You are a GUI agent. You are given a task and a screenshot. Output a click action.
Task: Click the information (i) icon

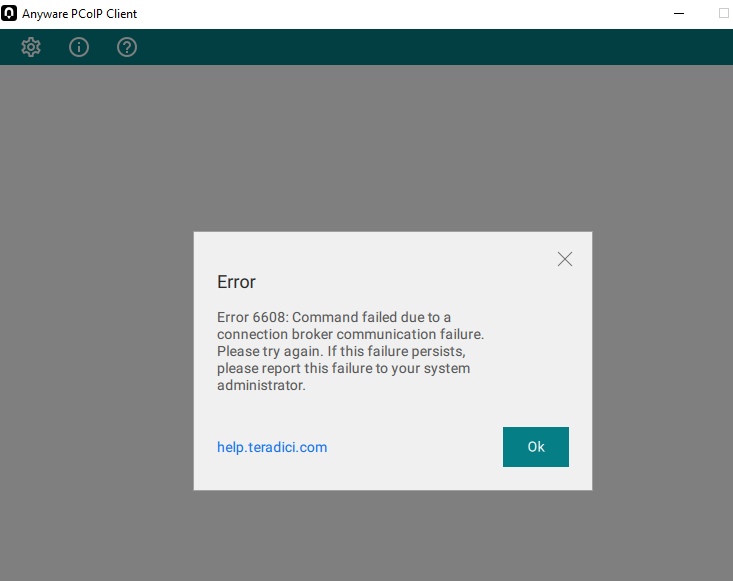79,47
